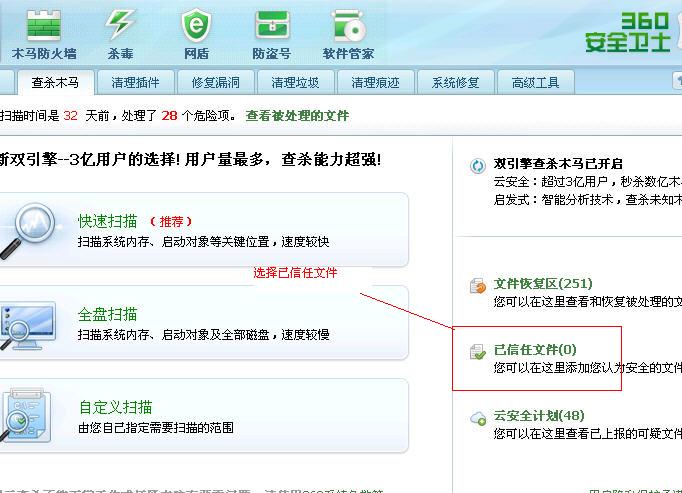Click the 启发式 description line

588,200
